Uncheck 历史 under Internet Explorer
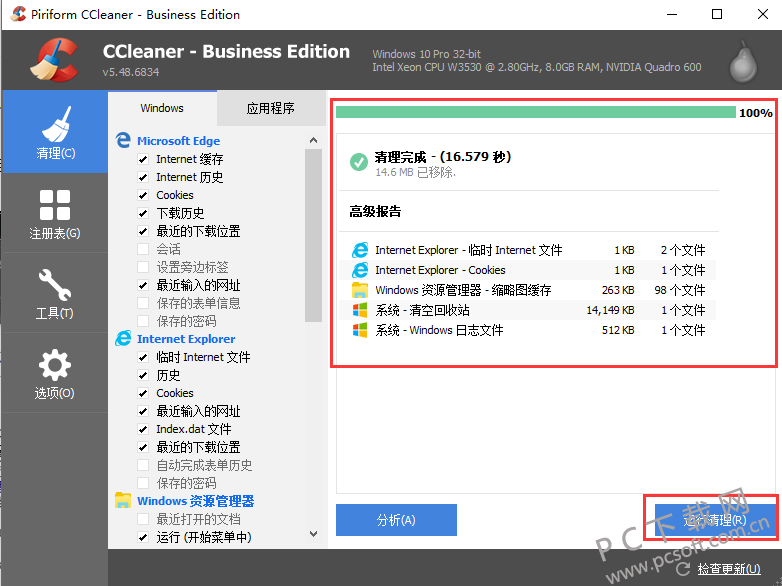Viewport: 782px width, 586px height. pyautogui.click(x=143, y=375)
